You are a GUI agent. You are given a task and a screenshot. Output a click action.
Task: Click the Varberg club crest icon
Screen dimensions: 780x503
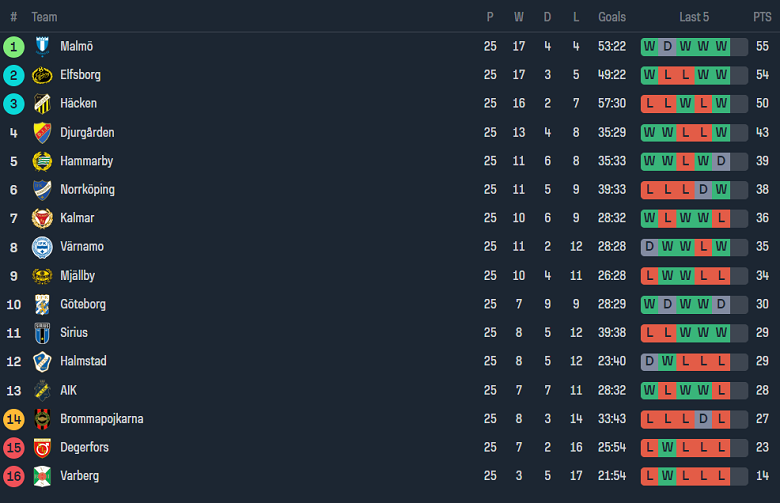point(42,476)
